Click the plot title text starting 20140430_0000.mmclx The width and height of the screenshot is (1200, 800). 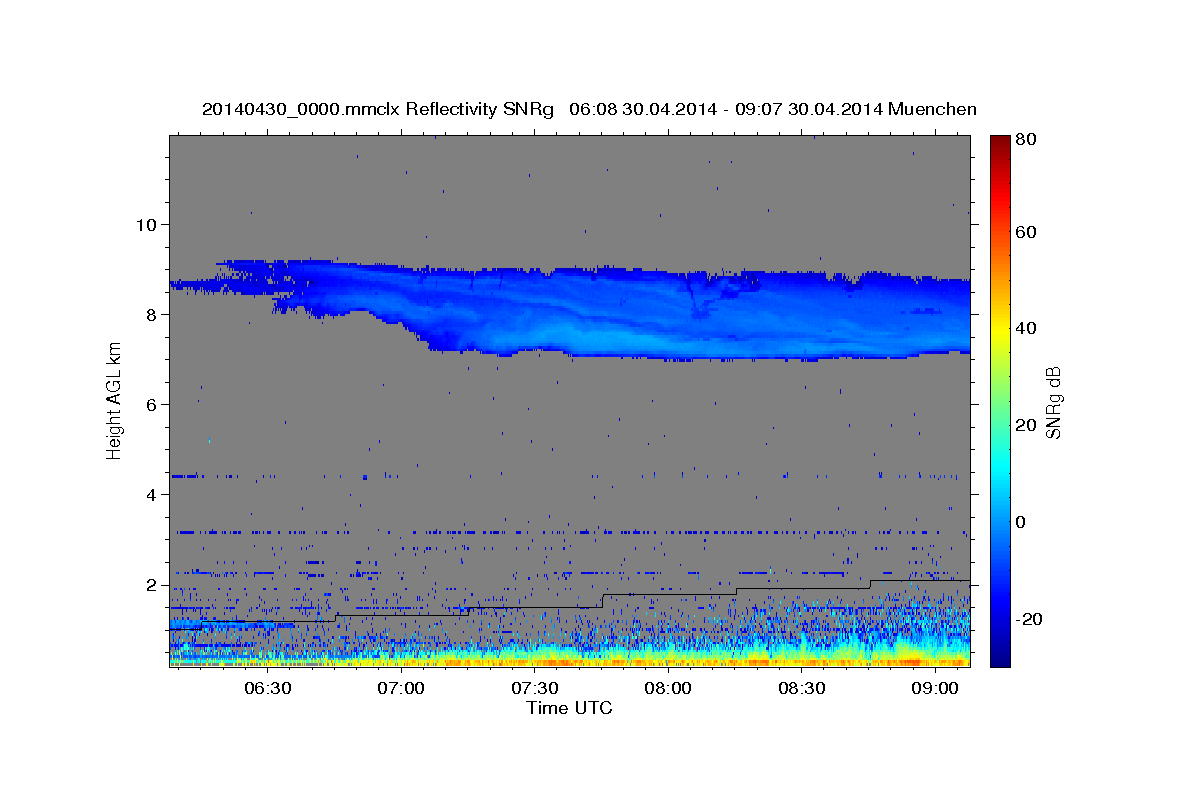(589, 109)
